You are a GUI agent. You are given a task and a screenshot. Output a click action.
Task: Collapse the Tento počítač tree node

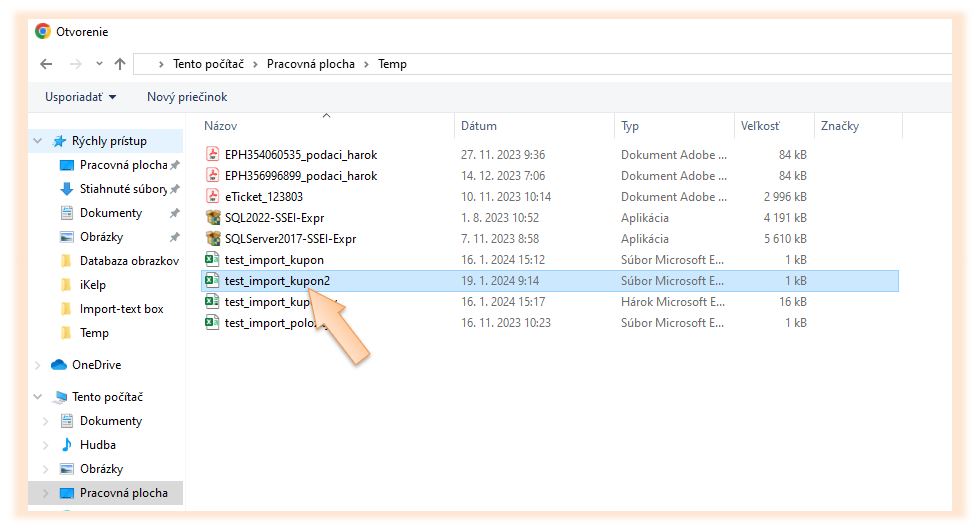pyautogui.click(x=39, y=397)
